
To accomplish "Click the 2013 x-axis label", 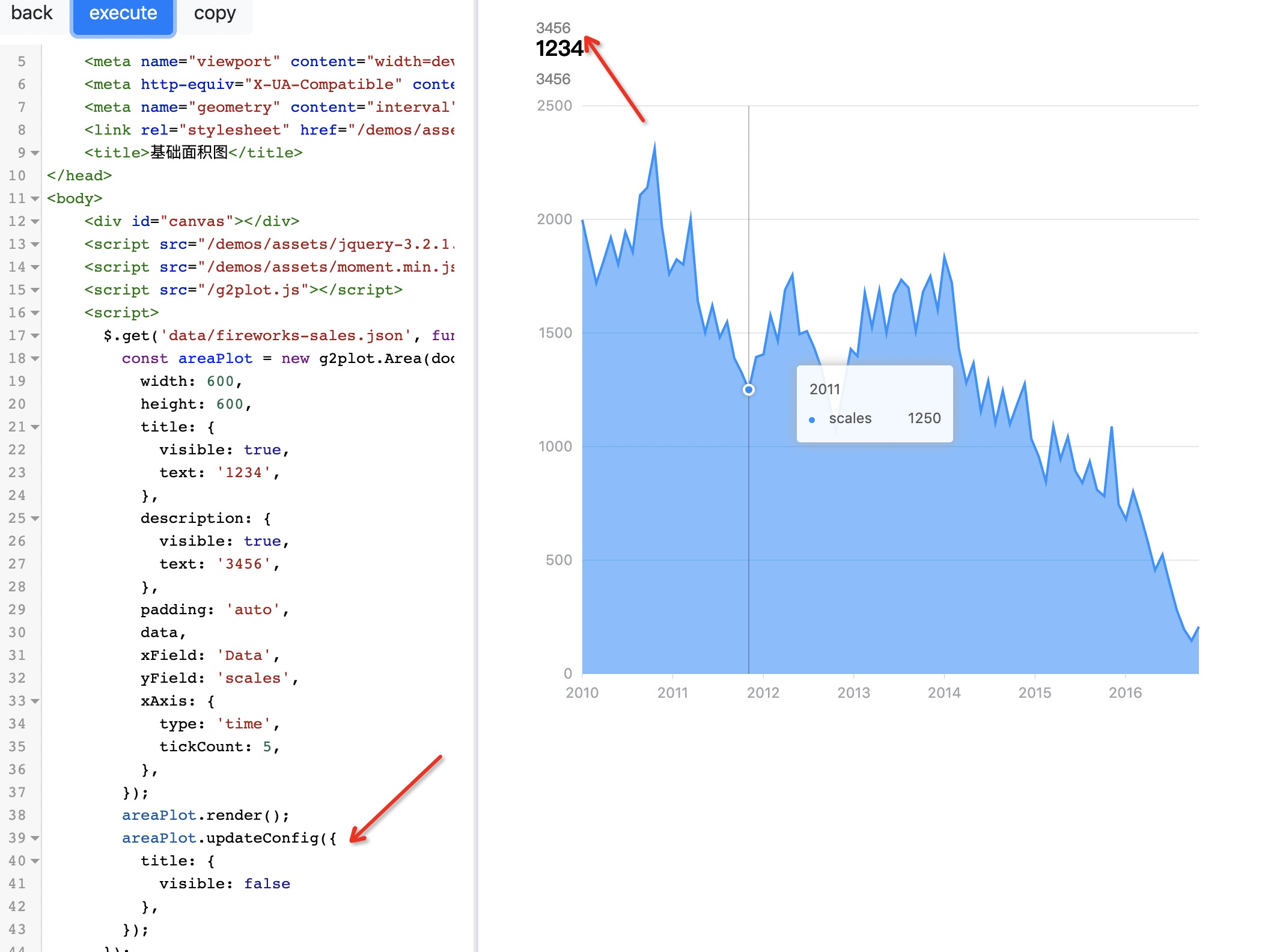I will pyautogui.click(x=854, y=692).
